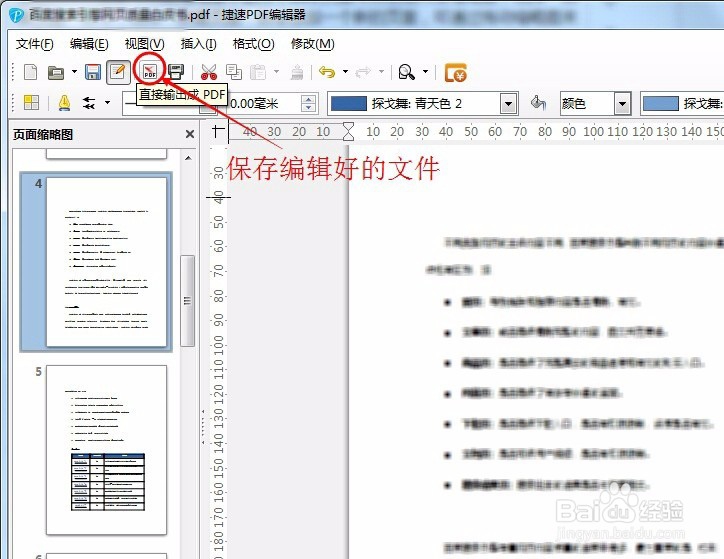
Task: Click the Export directly as PDF icon
Action: [x=150, y=72]
